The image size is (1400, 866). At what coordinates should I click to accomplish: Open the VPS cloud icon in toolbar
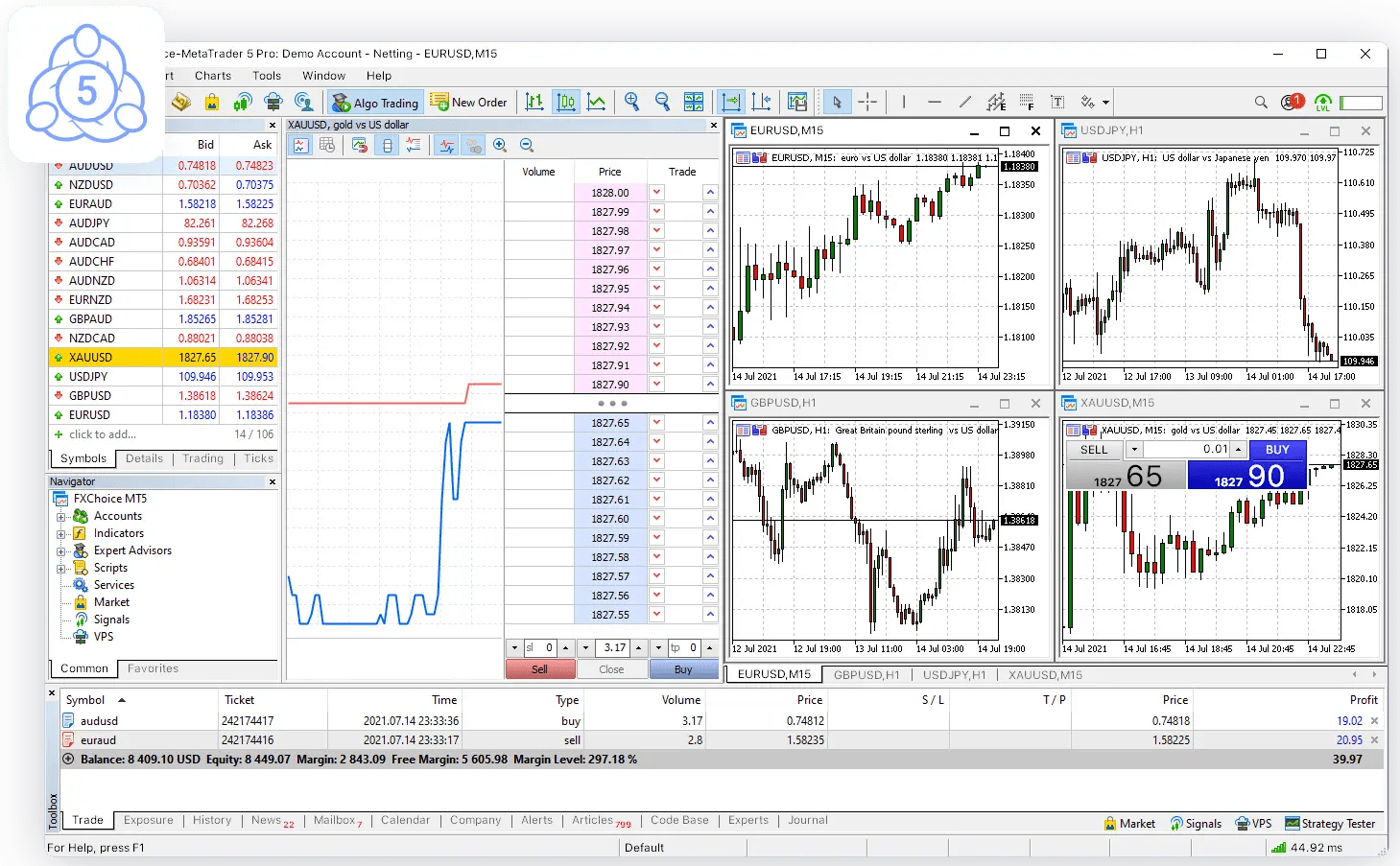[273, 102]
